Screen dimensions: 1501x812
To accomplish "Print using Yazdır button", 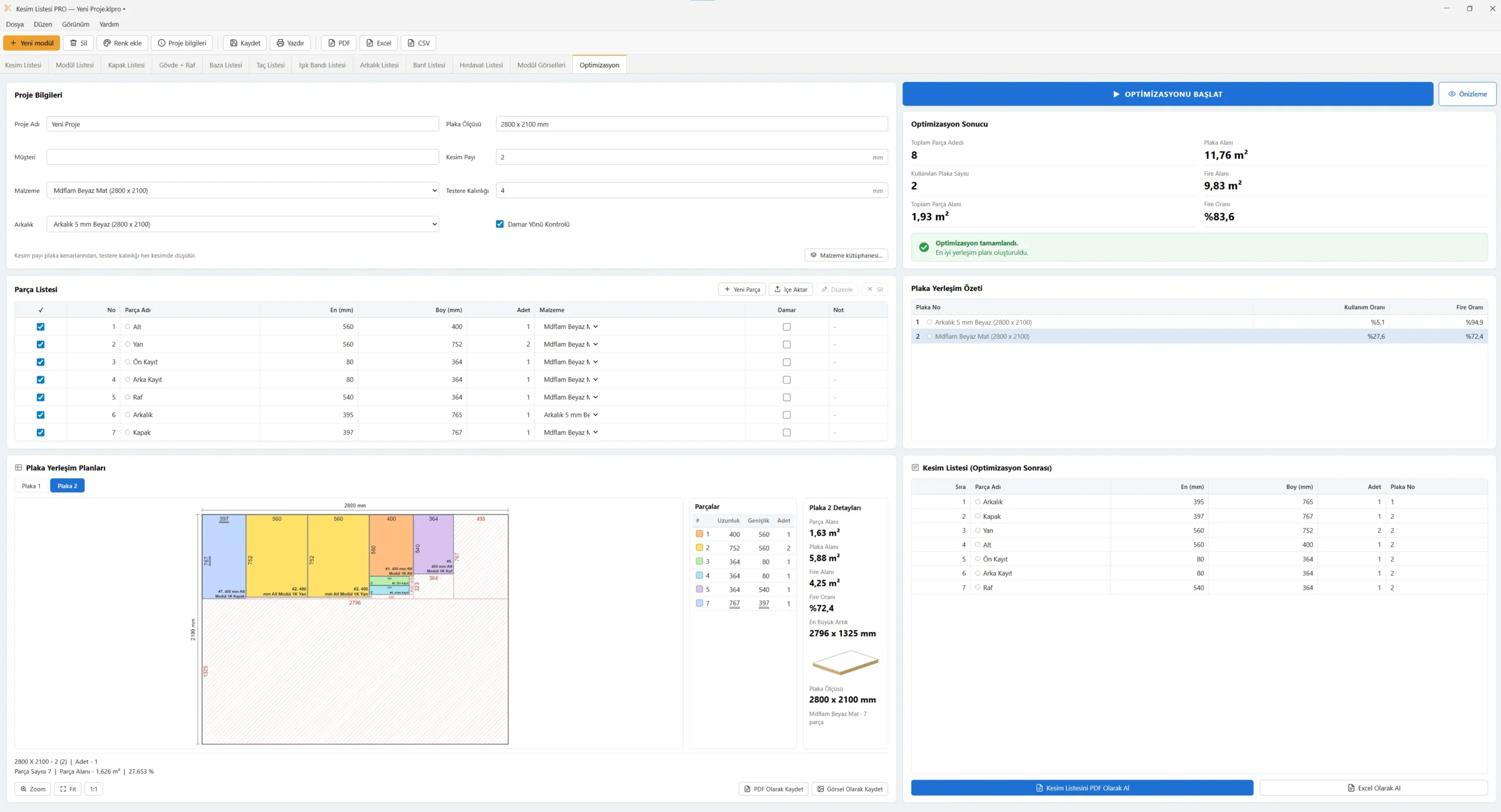I will click(x=290, y=43).
